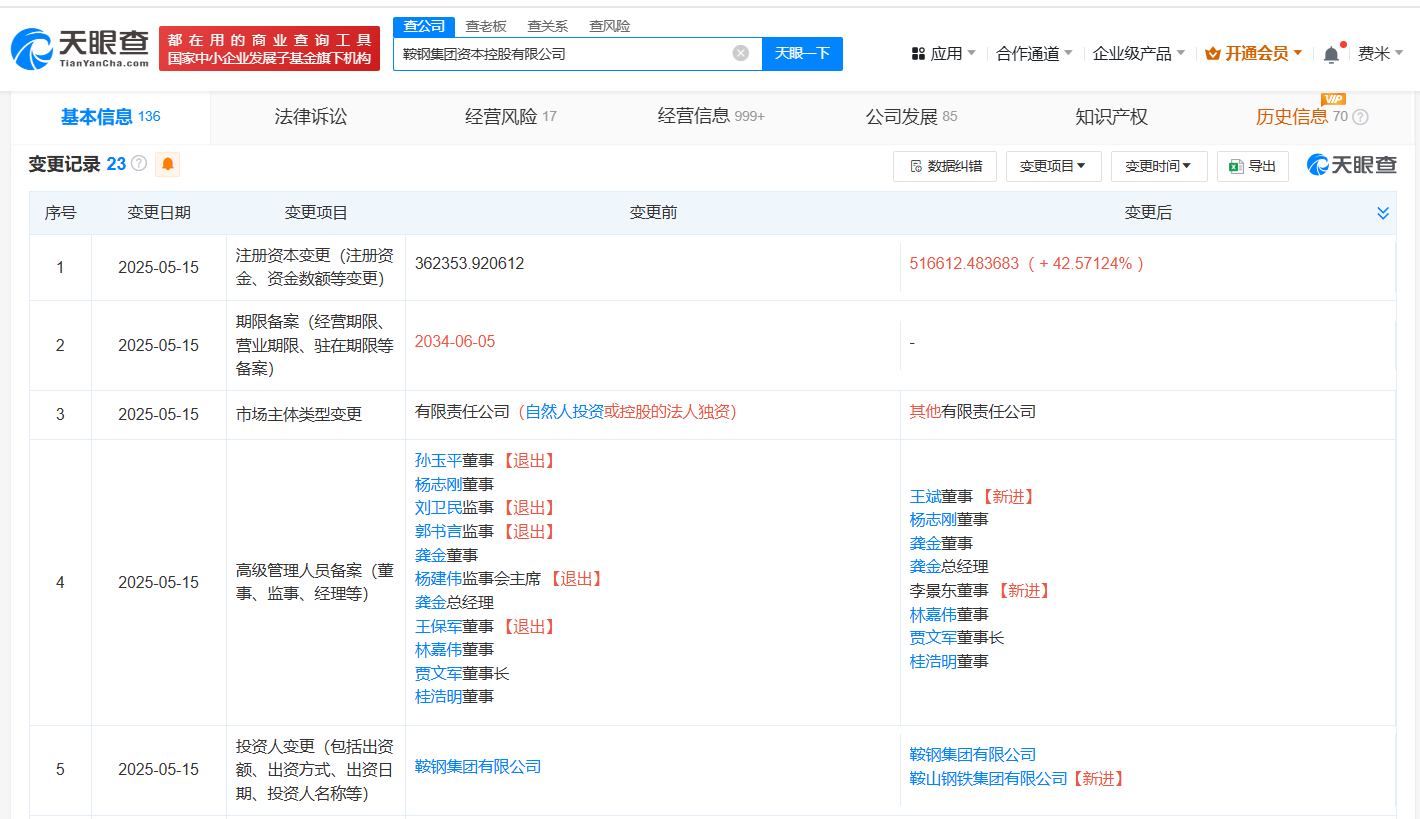Click the 序号 column header
Screen dimensions: 1420x819
point(60,213)
